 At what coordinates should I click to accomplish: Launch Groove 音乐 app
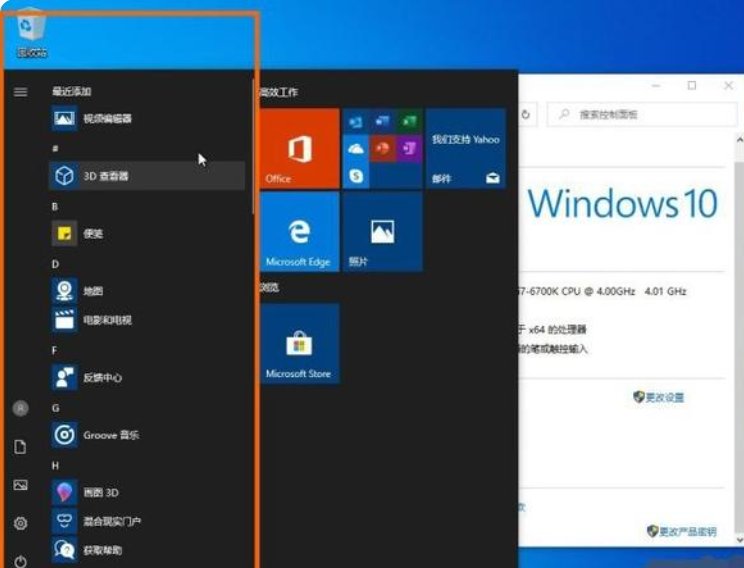108,435
